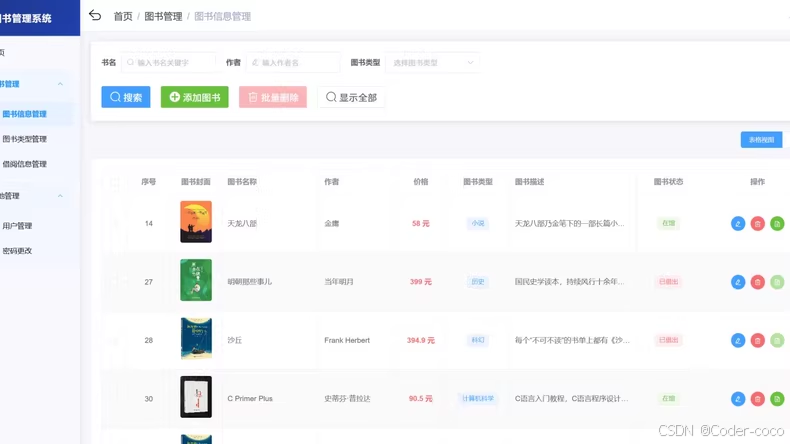Click the green action icon for 天龙八部
The image size is (790, 444).
(x=777, y=223)
